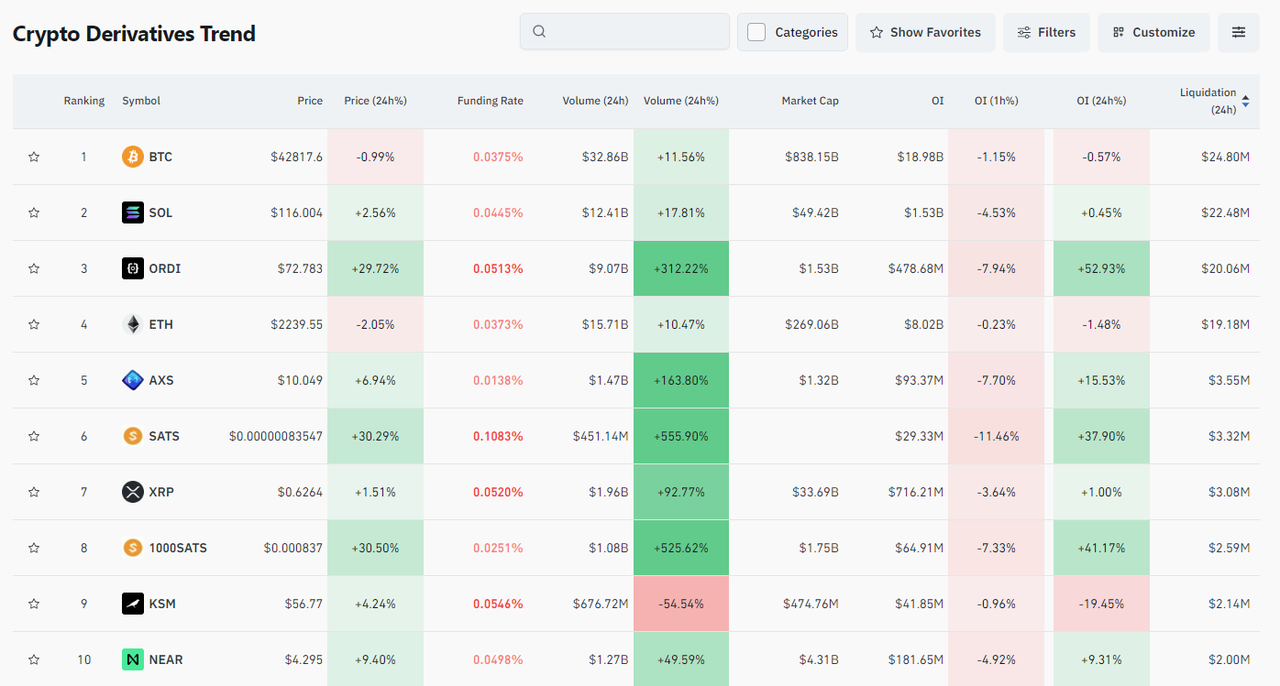The width and height of the screenshot is (1280, 686).
Task: Click the AXS coin logo
Action: pos(133,381)
